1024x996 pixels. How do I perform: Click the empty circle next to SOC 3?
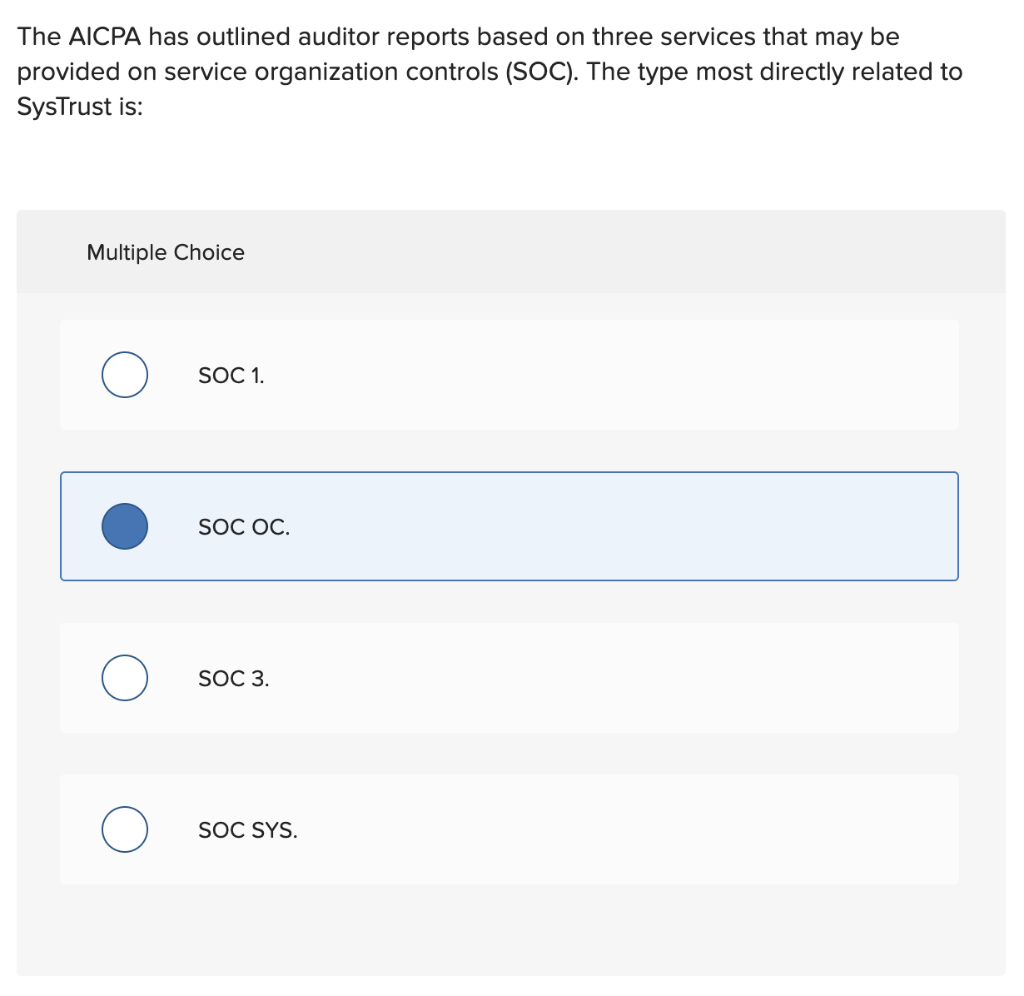click(124, 677)
